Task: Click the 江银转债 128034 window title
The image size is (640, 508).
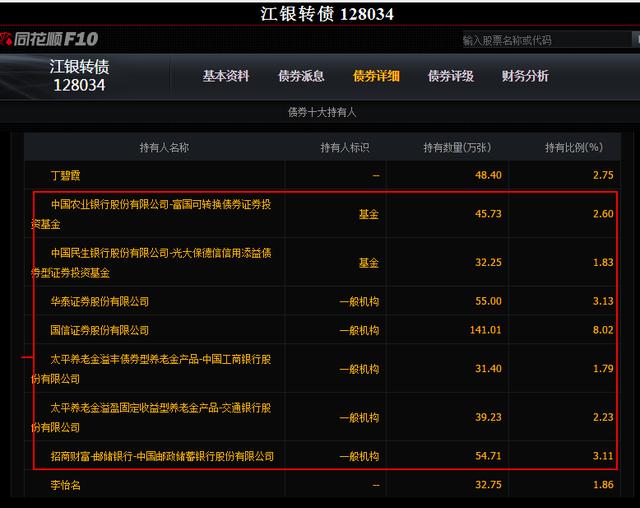Action: [327, 14]
